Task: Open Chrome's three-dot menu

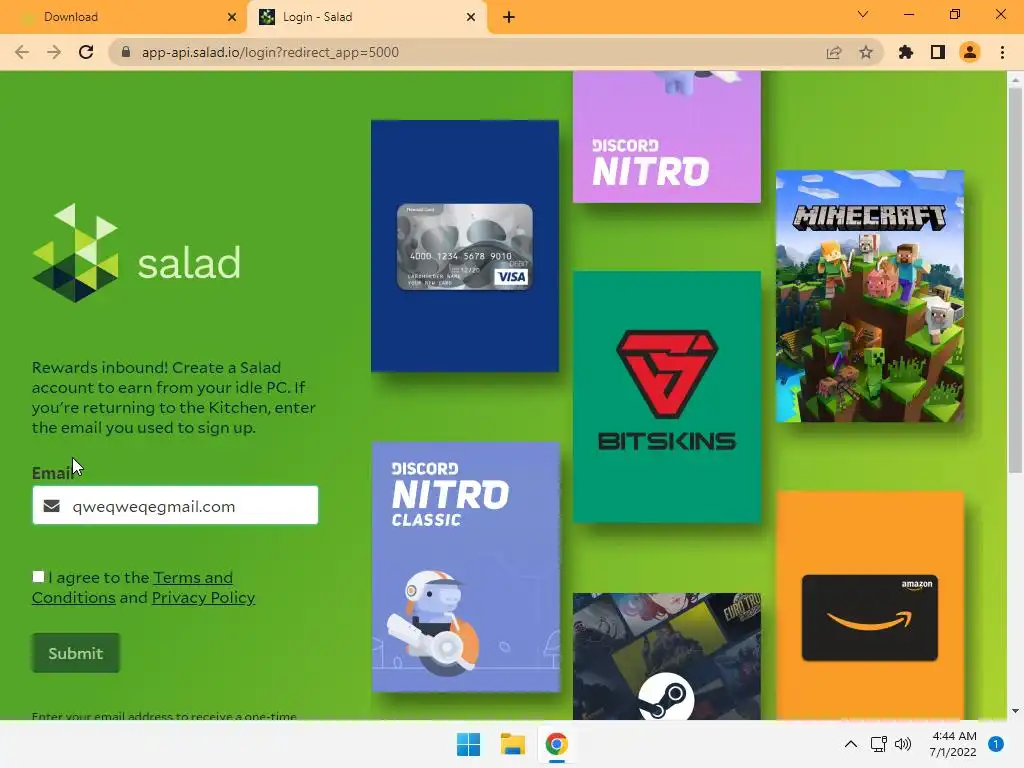Action: point(1002,52)
